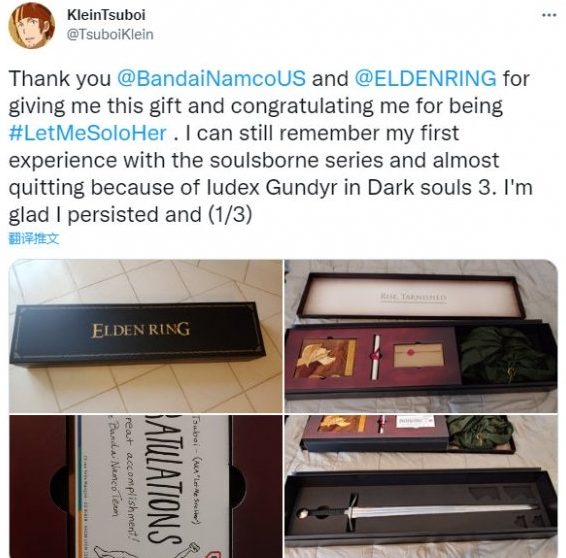Open the opened gift box photo
The image size is (566, 558).
click(x=421, y=336)
